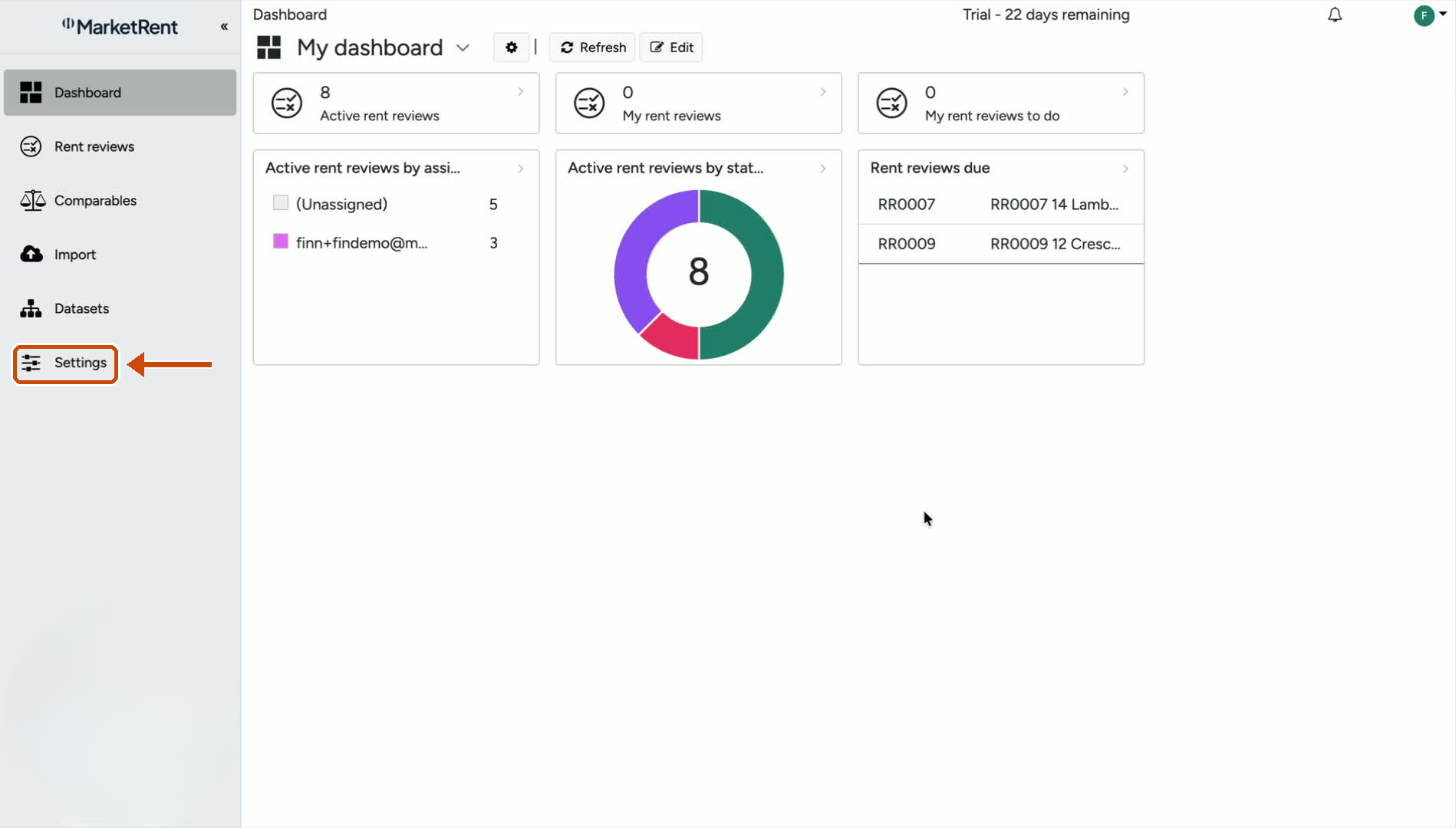The image size is (1456, 828).
Task: Click RR0009 reference in Rent reviews due
Action: (906, 244)
